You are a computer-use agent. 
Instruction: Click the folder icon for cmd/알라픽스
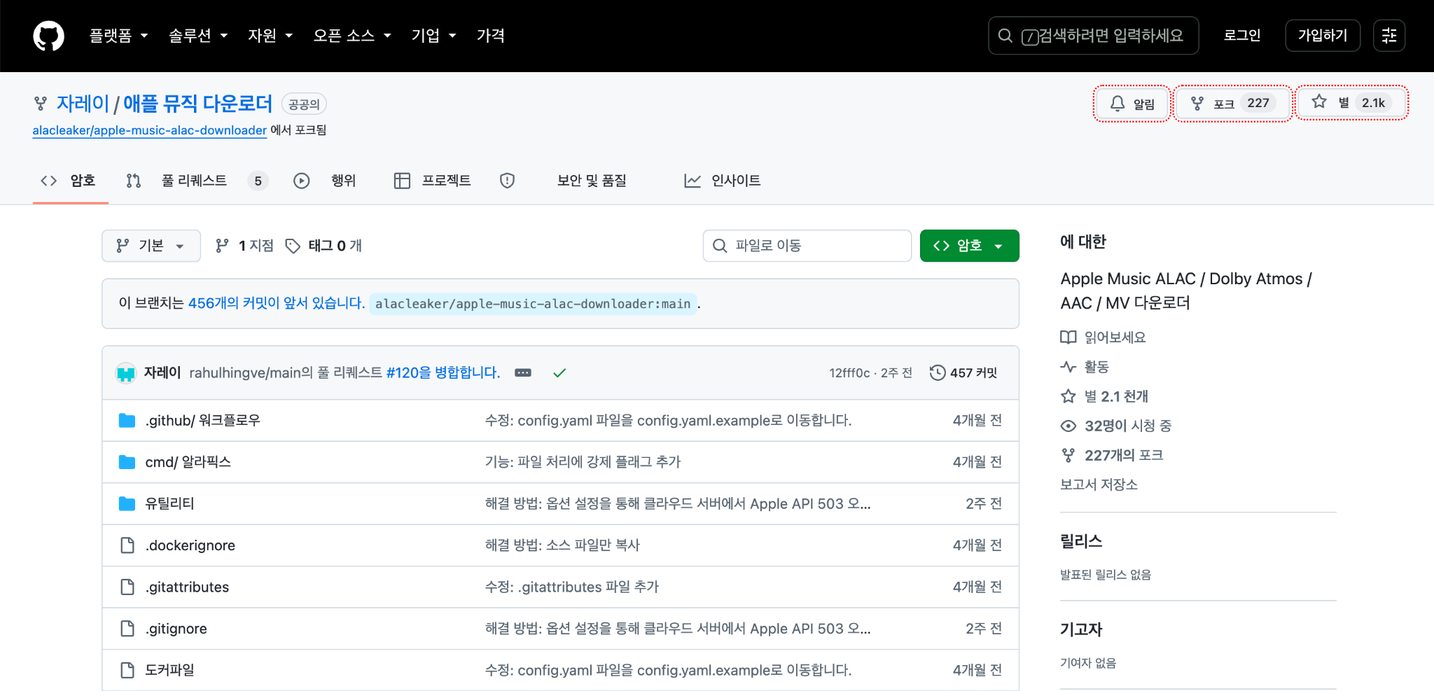pyautogui.click(x=127, y=462)
